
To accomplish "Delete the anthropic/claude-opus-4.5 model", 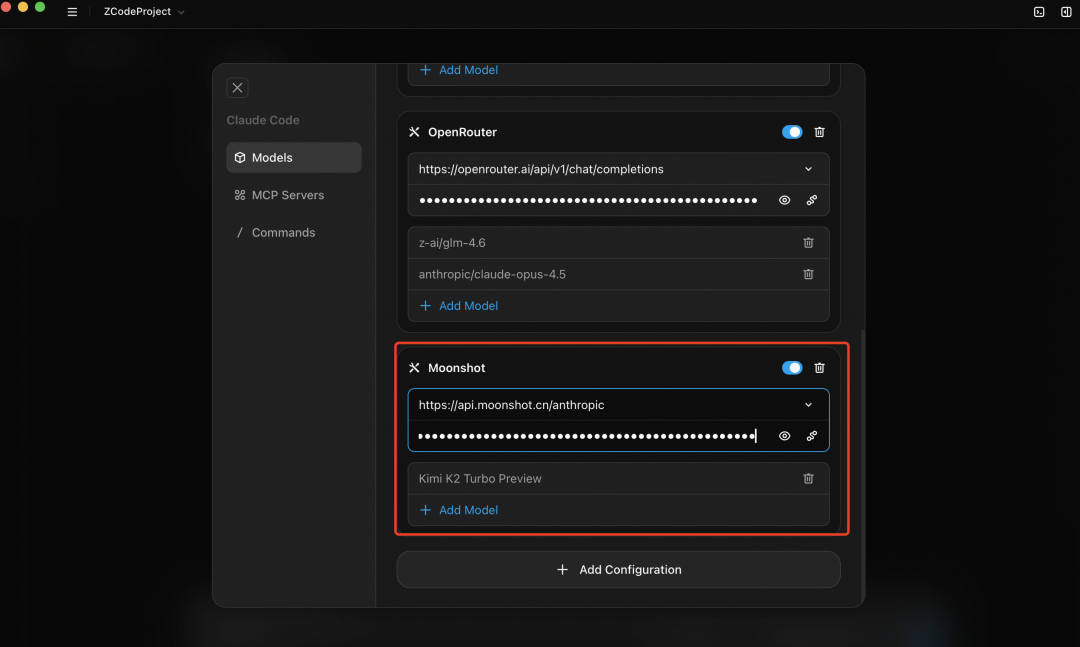I will (809, 274).
